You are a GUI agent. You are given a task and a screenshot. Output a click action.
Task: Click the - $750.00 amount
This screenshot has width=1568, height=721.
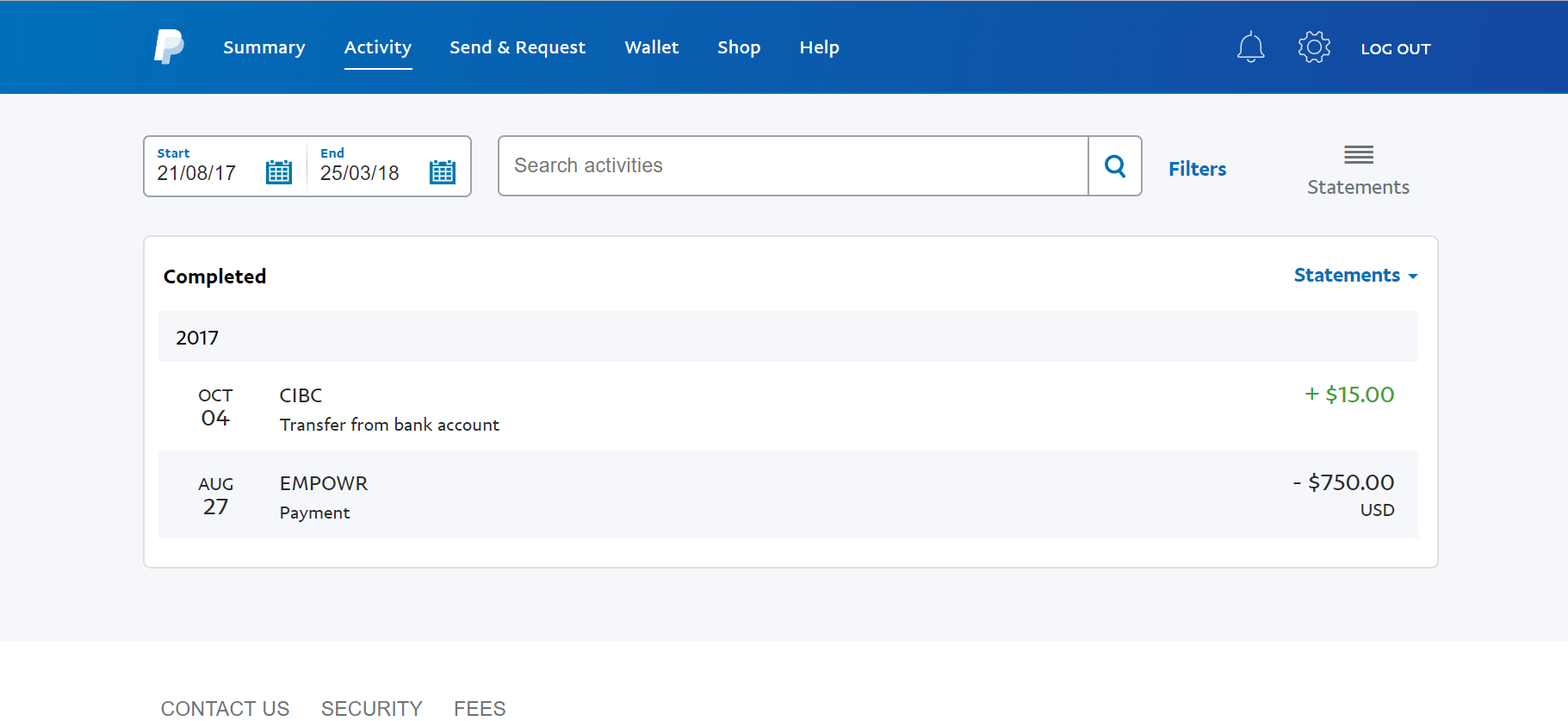tap(1343, 482)
